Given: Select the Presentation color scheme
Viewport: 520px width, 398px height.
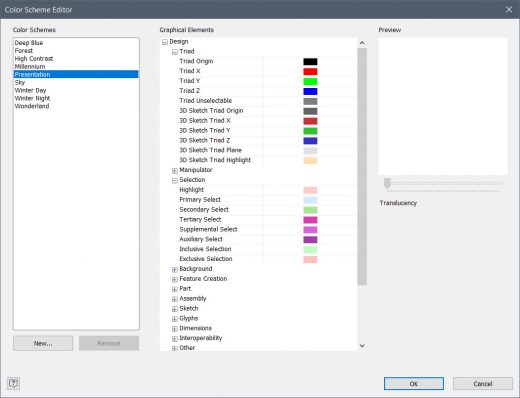Looking at the screenshot, I should (x=76, y=74).
